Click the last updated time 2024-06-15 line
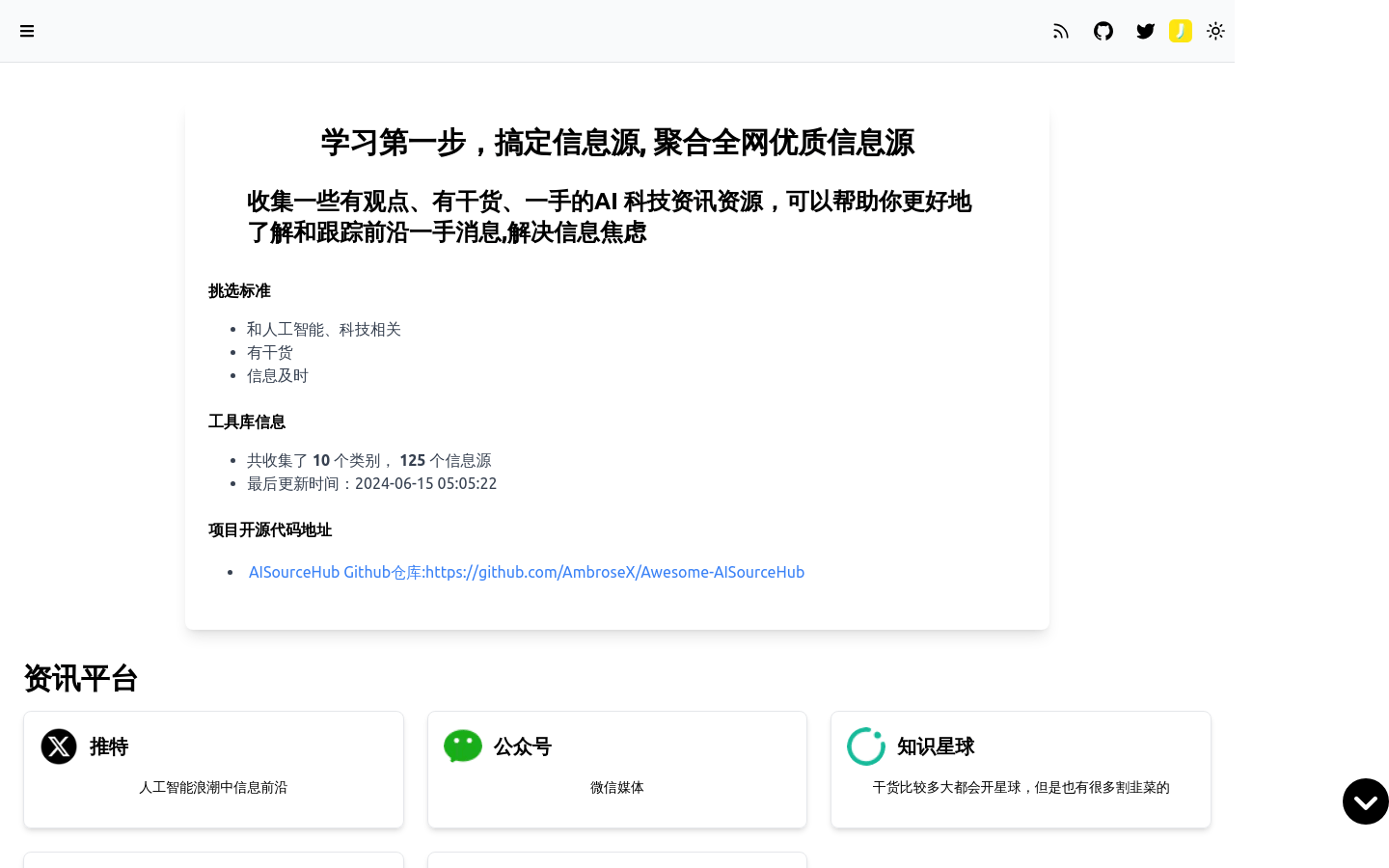This screenshot has height=868, width=1389. 372,483
